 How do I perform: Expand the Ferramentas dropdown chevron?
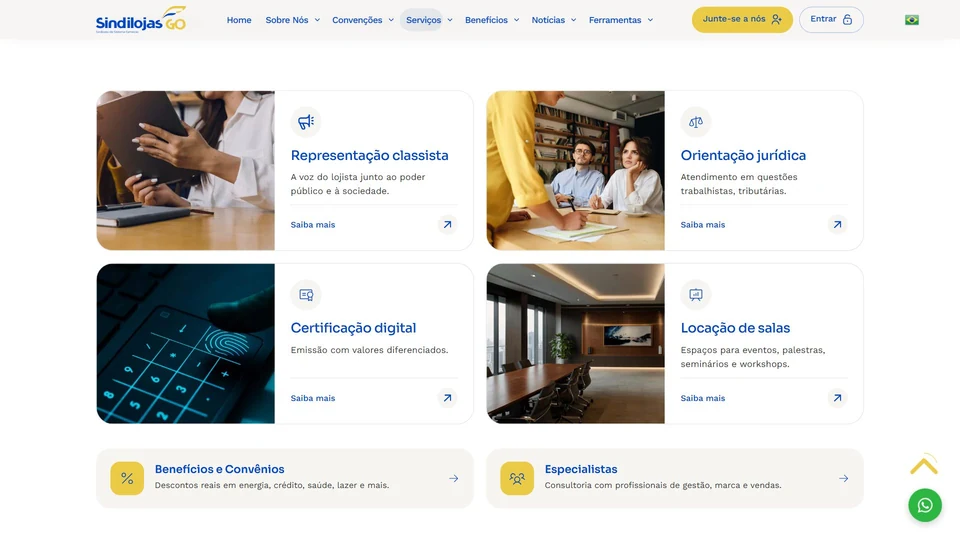[x=650, y=20]
